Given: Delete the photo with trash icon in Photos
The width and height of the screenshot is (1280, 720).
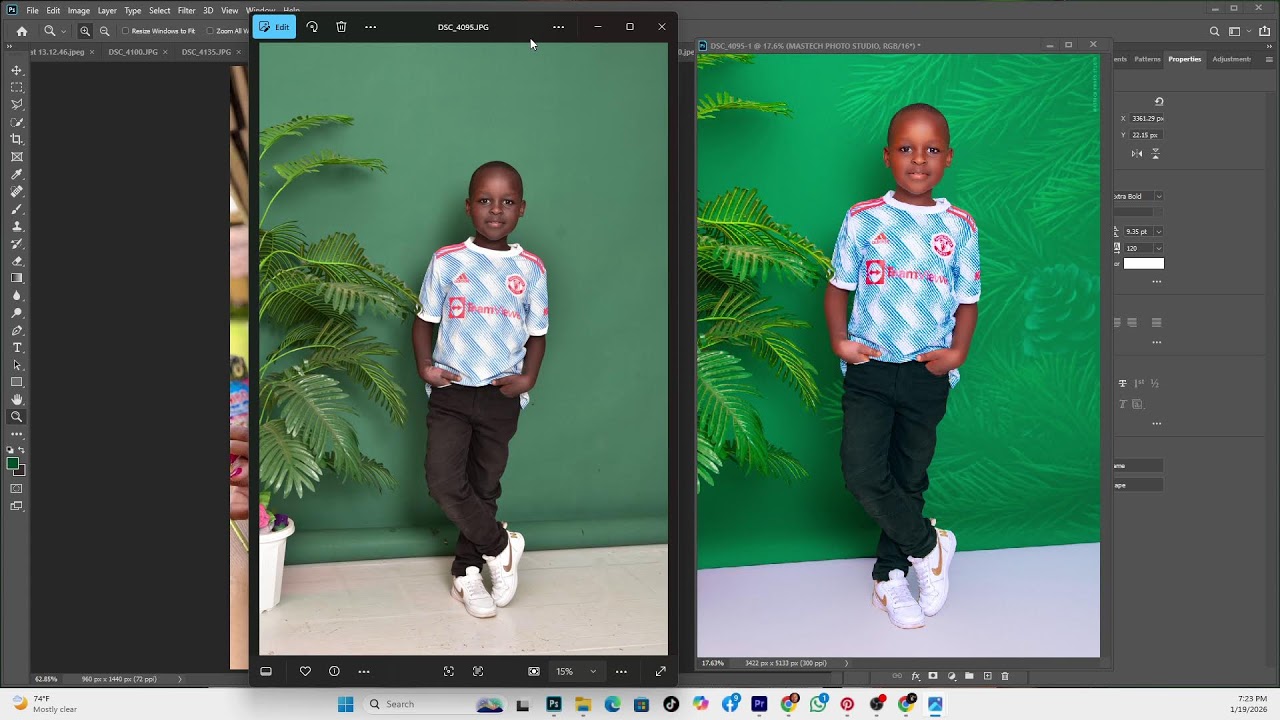Looking at the screenshot, I should (x=341, y=27).
